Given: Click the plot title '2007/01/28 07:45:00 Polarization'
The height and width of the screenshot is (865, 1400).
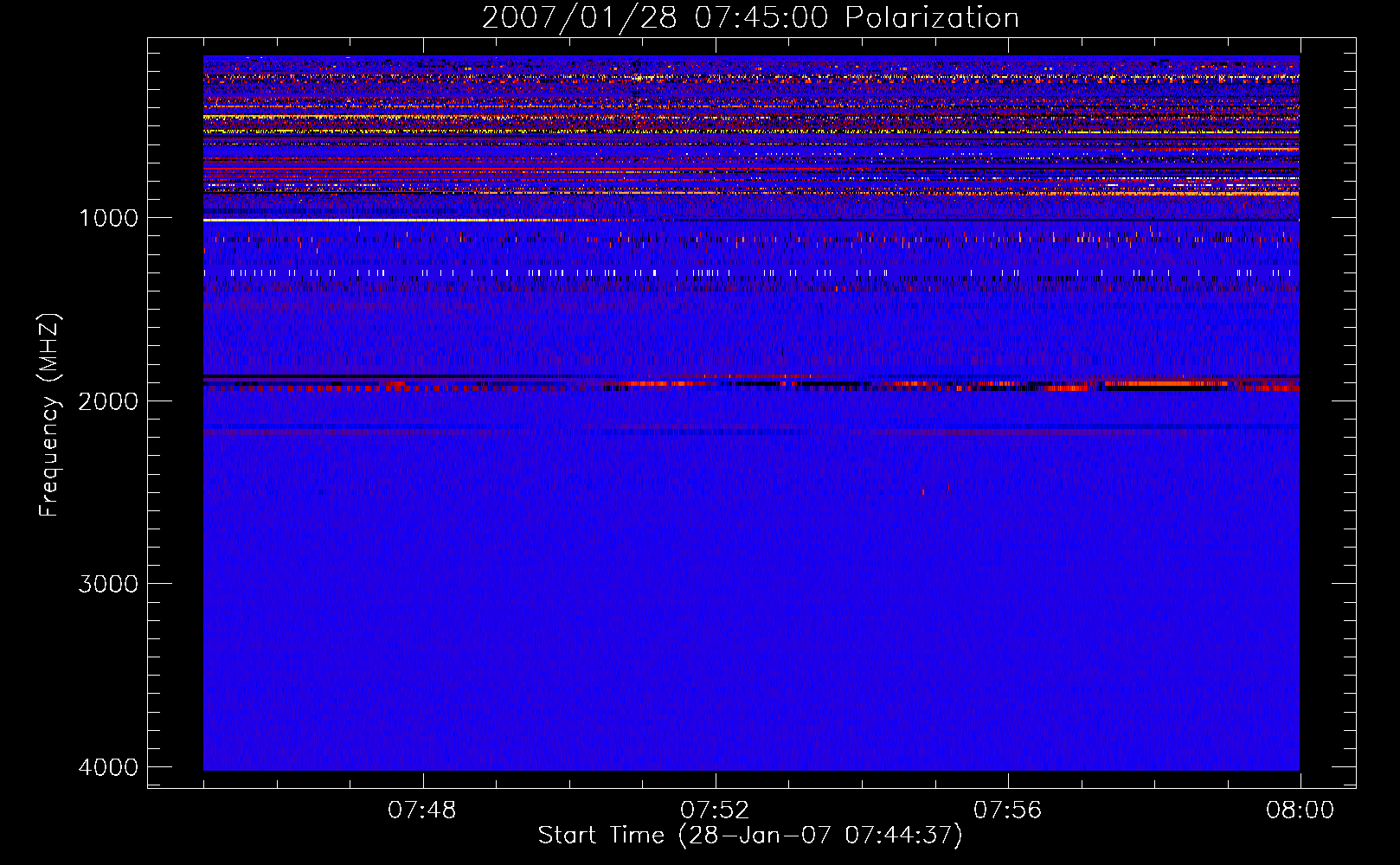Looking at the screenshot, I should pos(750,17).
